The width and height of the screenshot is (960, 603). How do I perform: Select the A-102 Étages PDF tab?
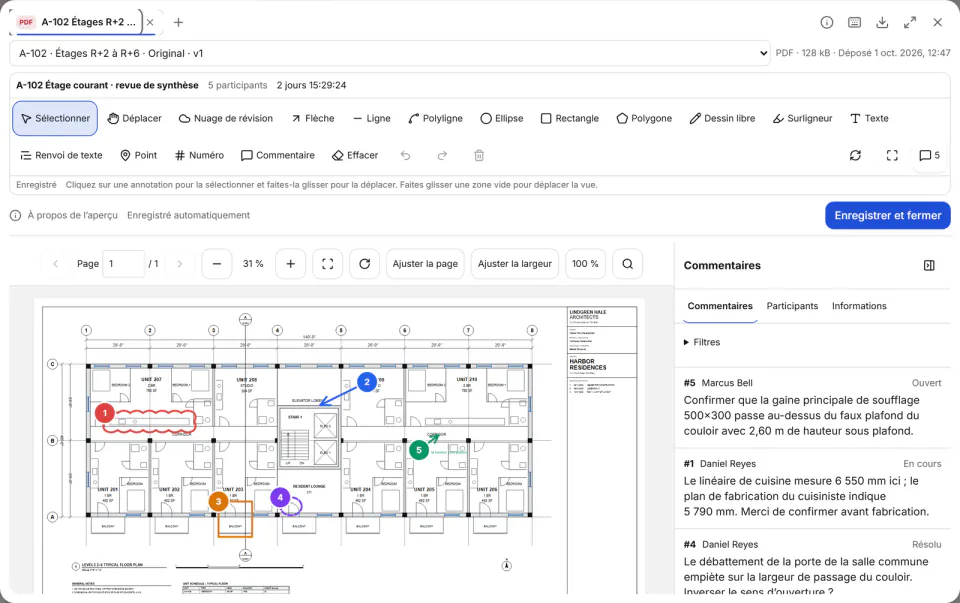click(77, 22)
